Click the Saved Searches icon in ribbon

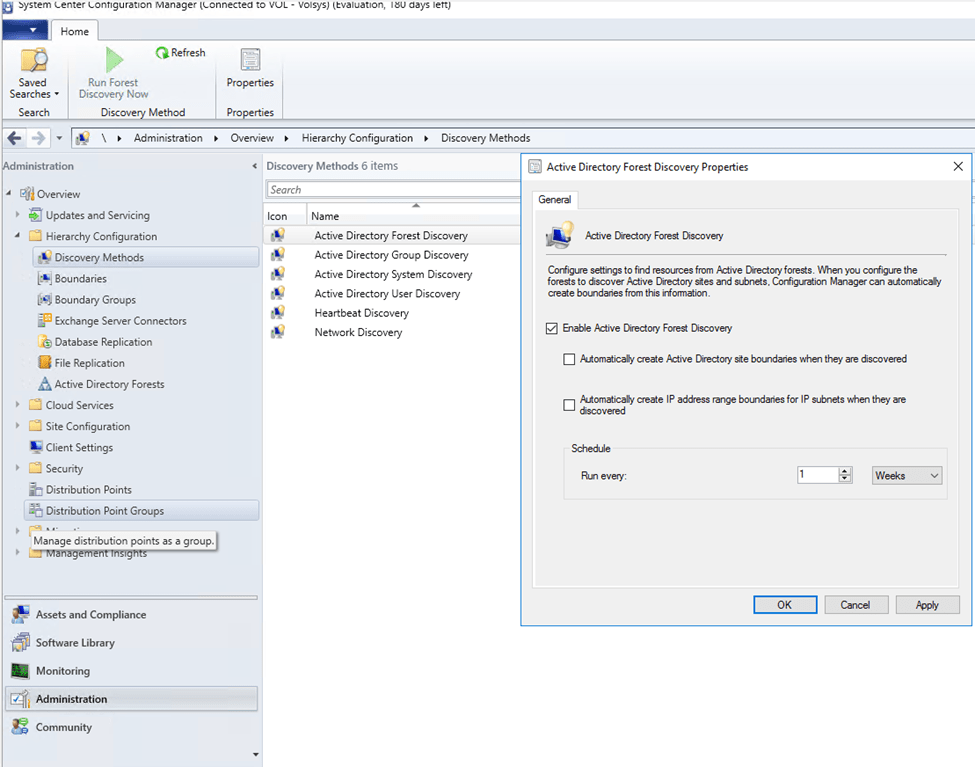pos(33,62)
